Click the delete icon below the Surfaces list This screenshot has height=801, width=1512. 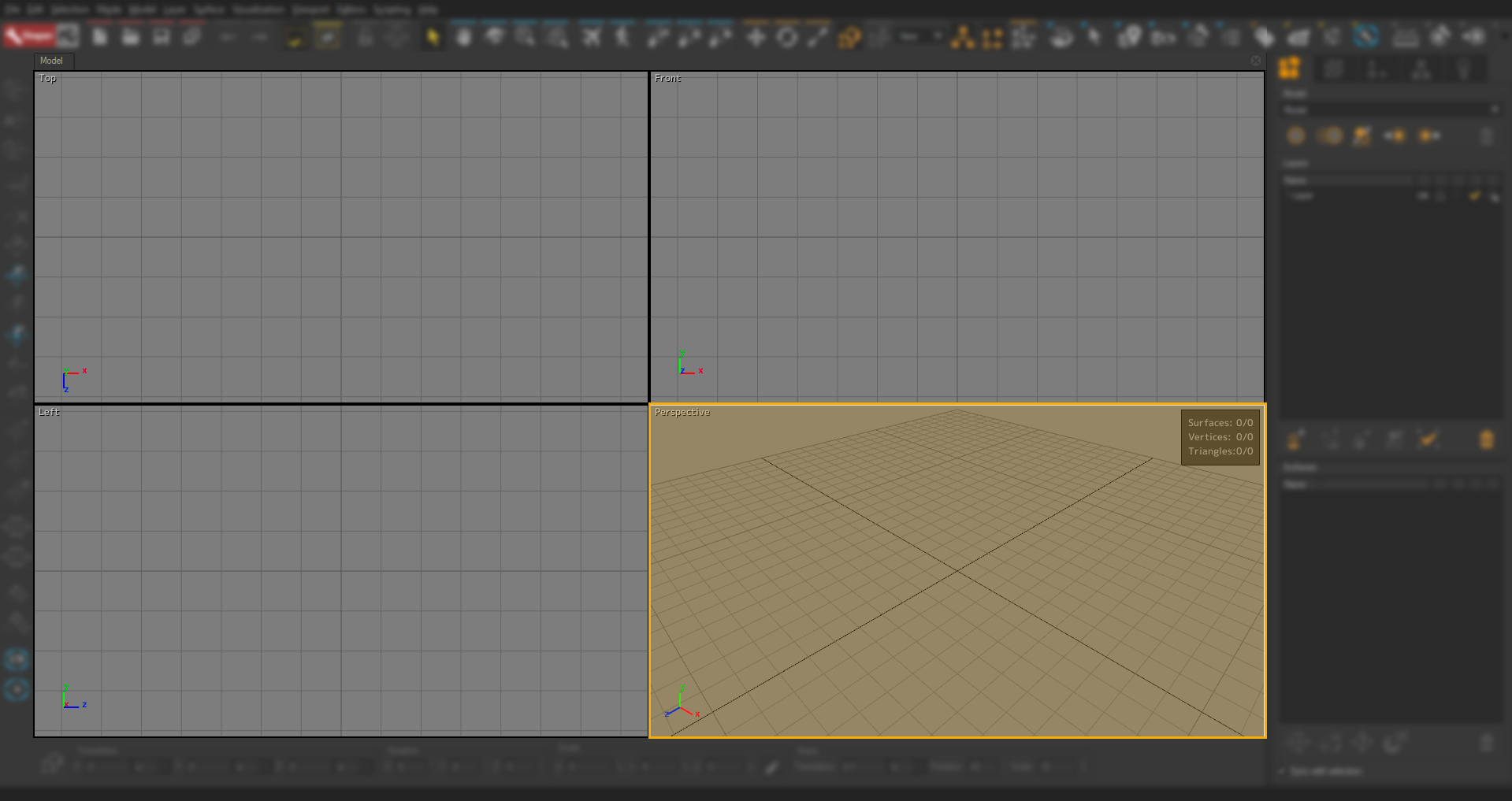click(x=1486, y=439)
